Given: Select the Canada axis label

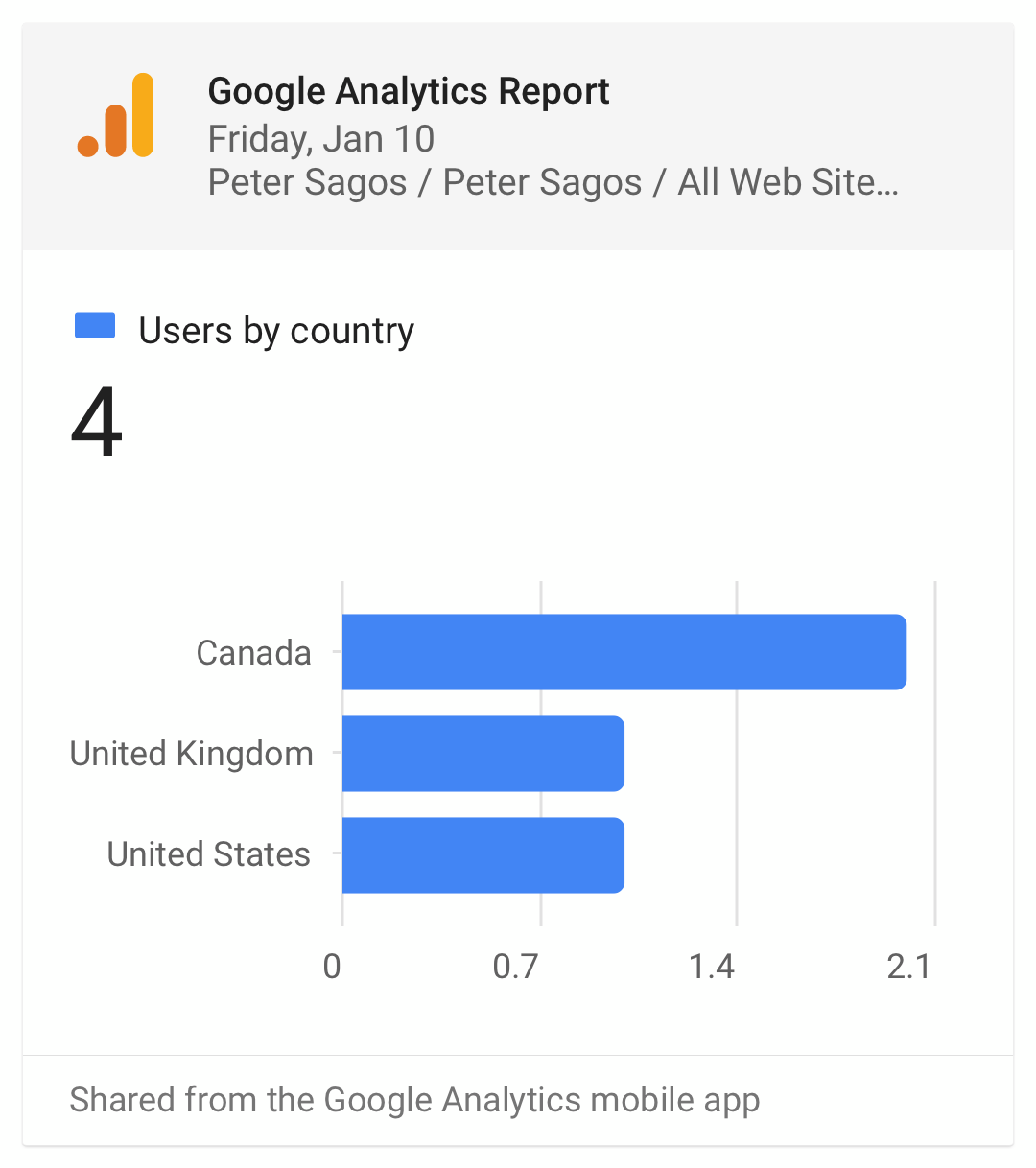Looking at the screenshot, I should pos(253,653).
